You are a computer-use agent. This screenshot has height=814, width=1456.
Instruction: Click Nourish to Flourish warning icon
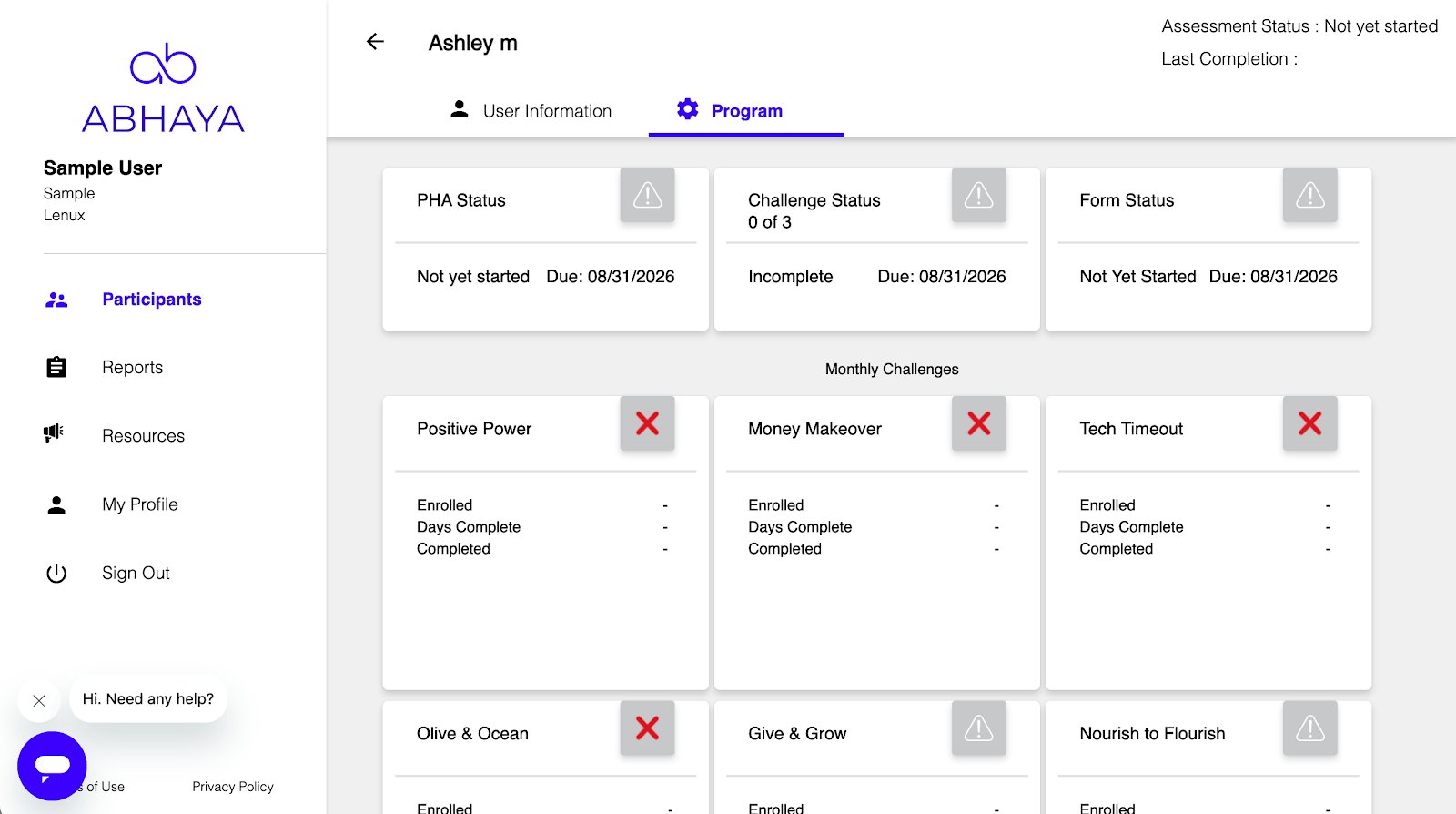click(x=1310, y=728)
